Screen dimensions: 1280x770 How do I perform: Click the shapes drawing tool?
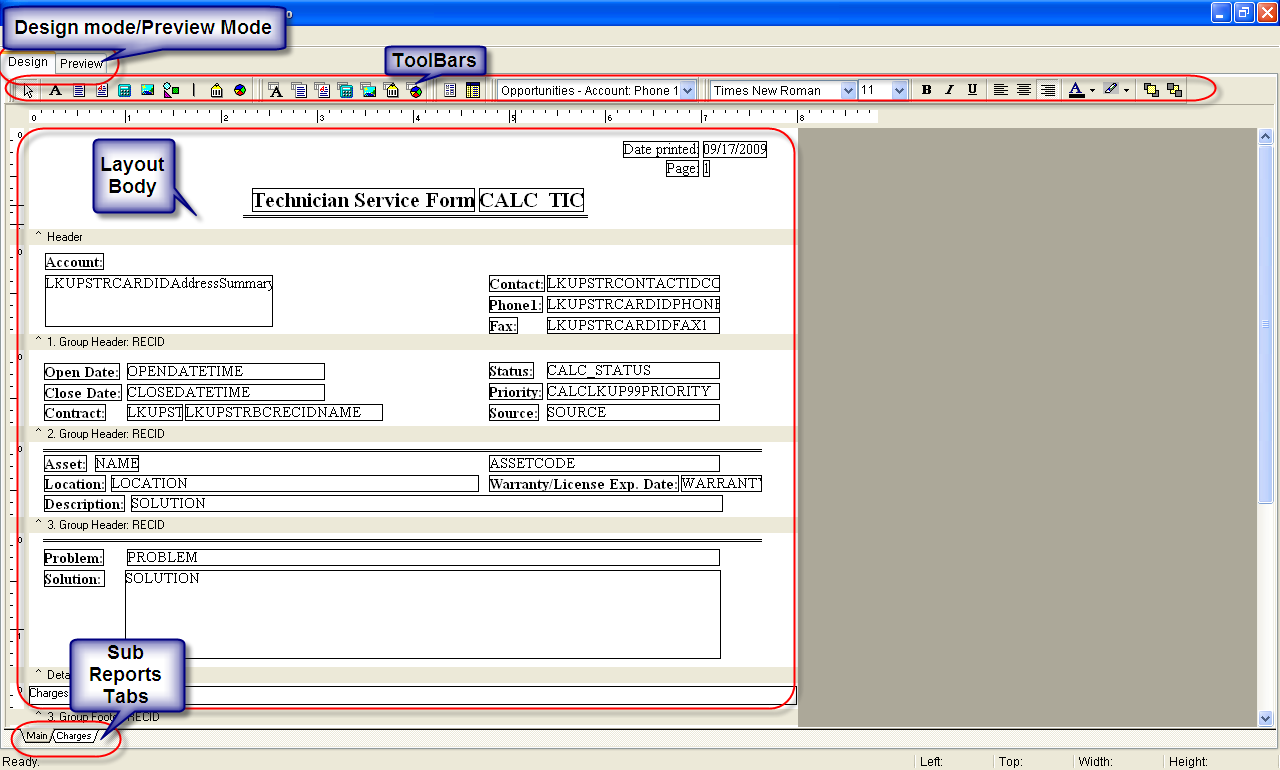(x=171, y=90)
